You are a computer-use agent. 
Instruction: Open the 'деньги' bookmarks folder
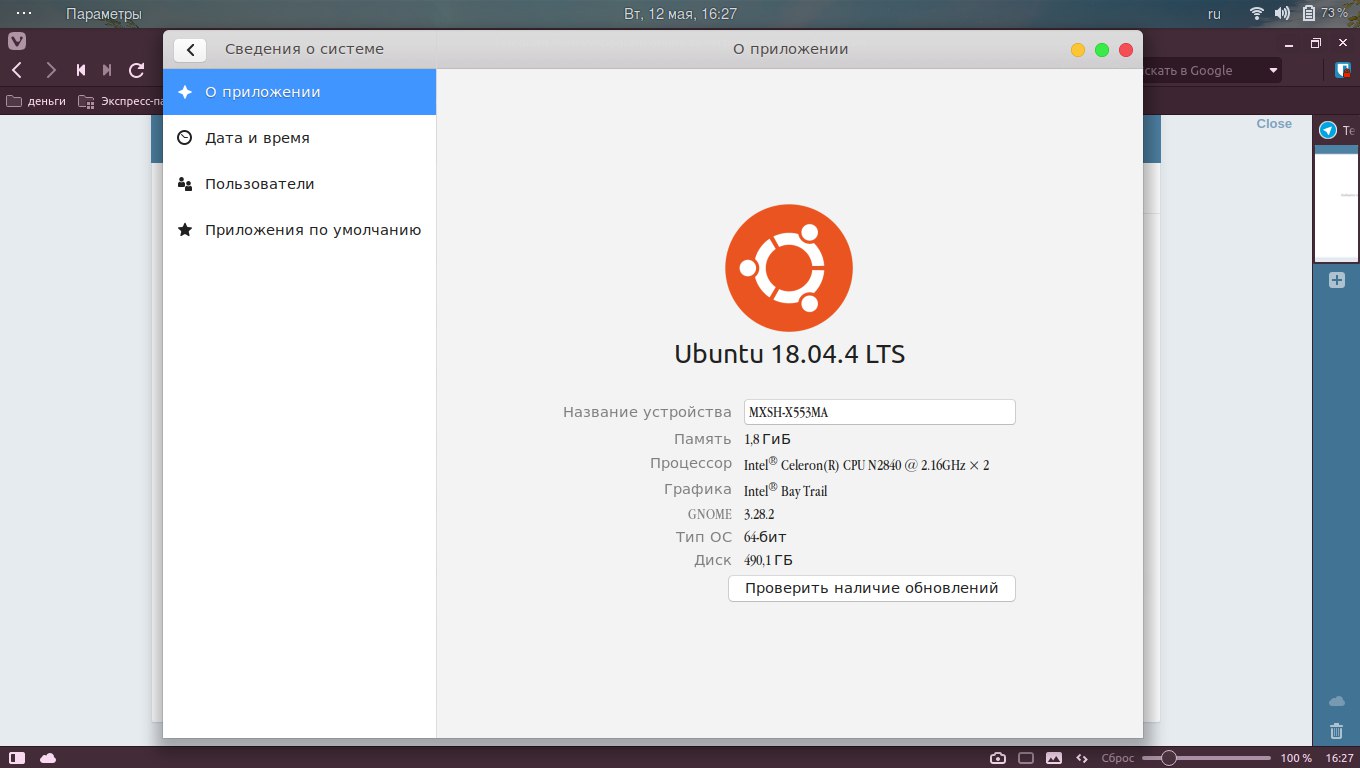(x=36, y=101)
